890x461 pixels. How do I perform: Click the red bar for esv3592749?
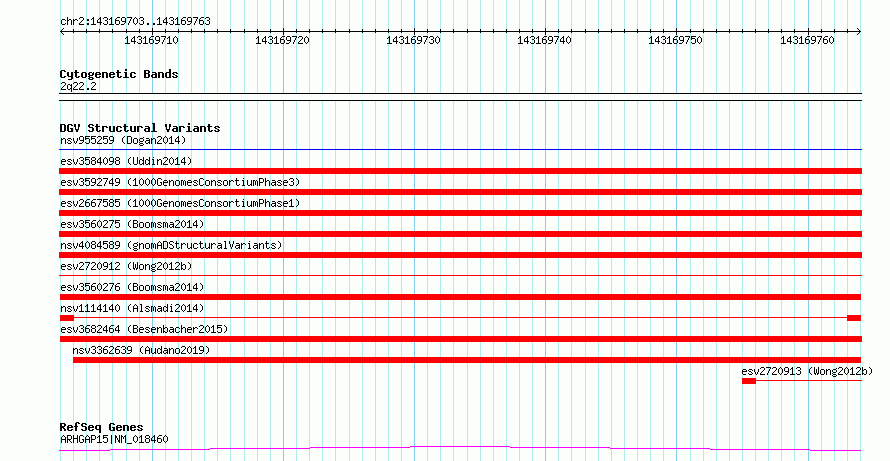460,192
